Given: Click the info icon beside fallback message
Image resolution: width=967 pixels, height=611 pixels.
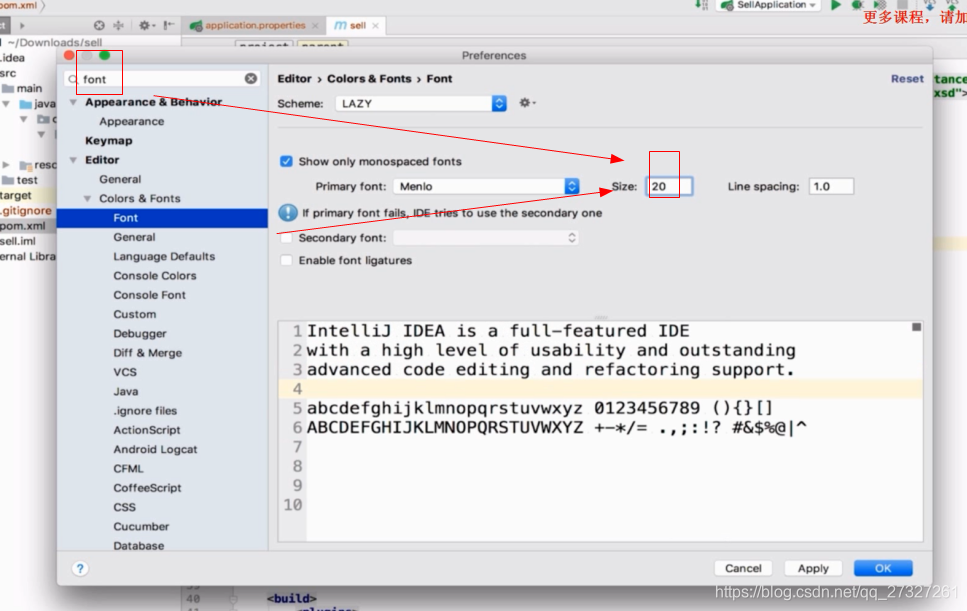Looking at the screenshot, I should tap(287, 213).
